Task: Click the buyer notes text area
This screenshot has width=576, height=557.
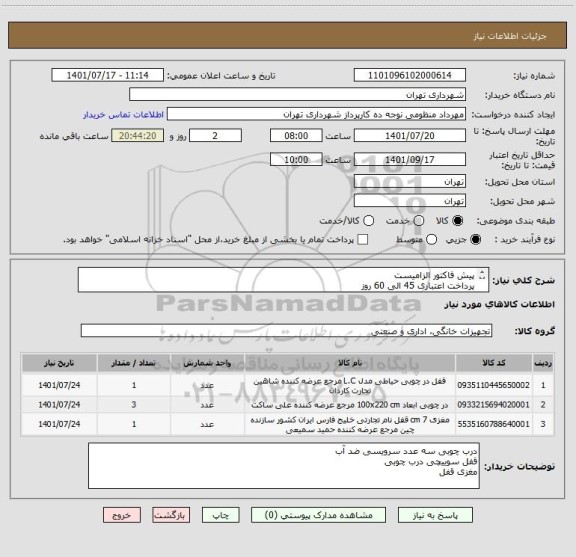Action: point(284,466)
